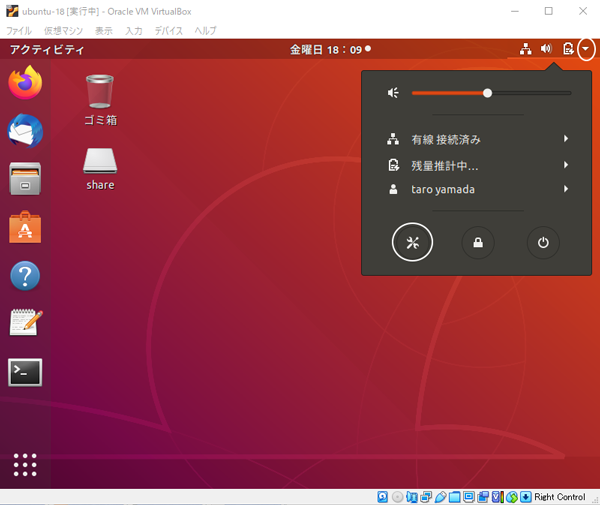Select the ゴミ箱 trash desktop icon
The height and width of the screenshot is (505, 600).
pyautogui.click(x=100, y=100)
